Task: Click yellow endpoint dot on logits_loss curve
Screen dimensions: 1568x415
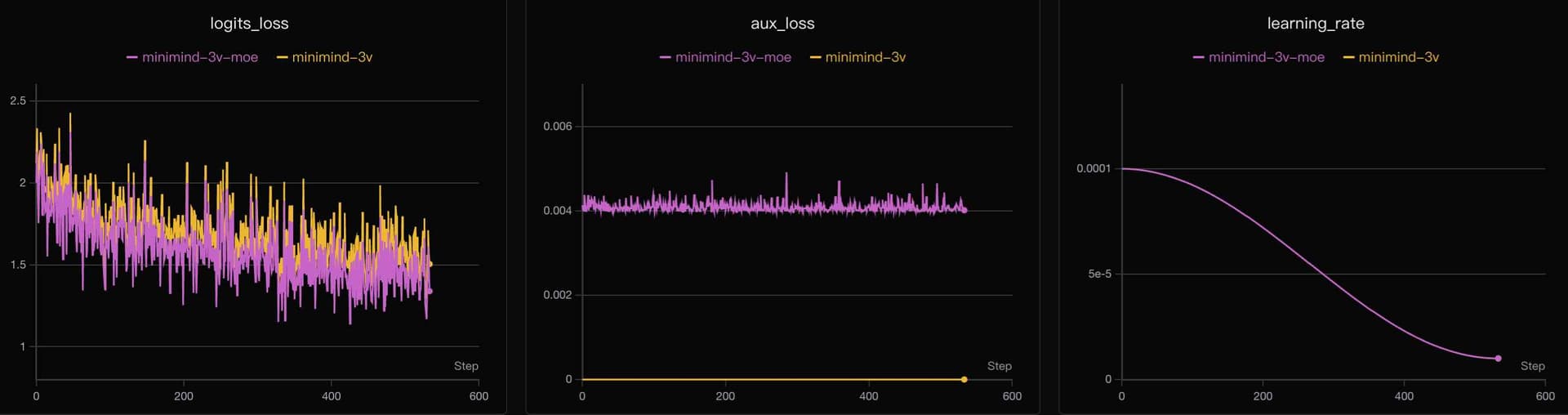Action: [430, 264]
